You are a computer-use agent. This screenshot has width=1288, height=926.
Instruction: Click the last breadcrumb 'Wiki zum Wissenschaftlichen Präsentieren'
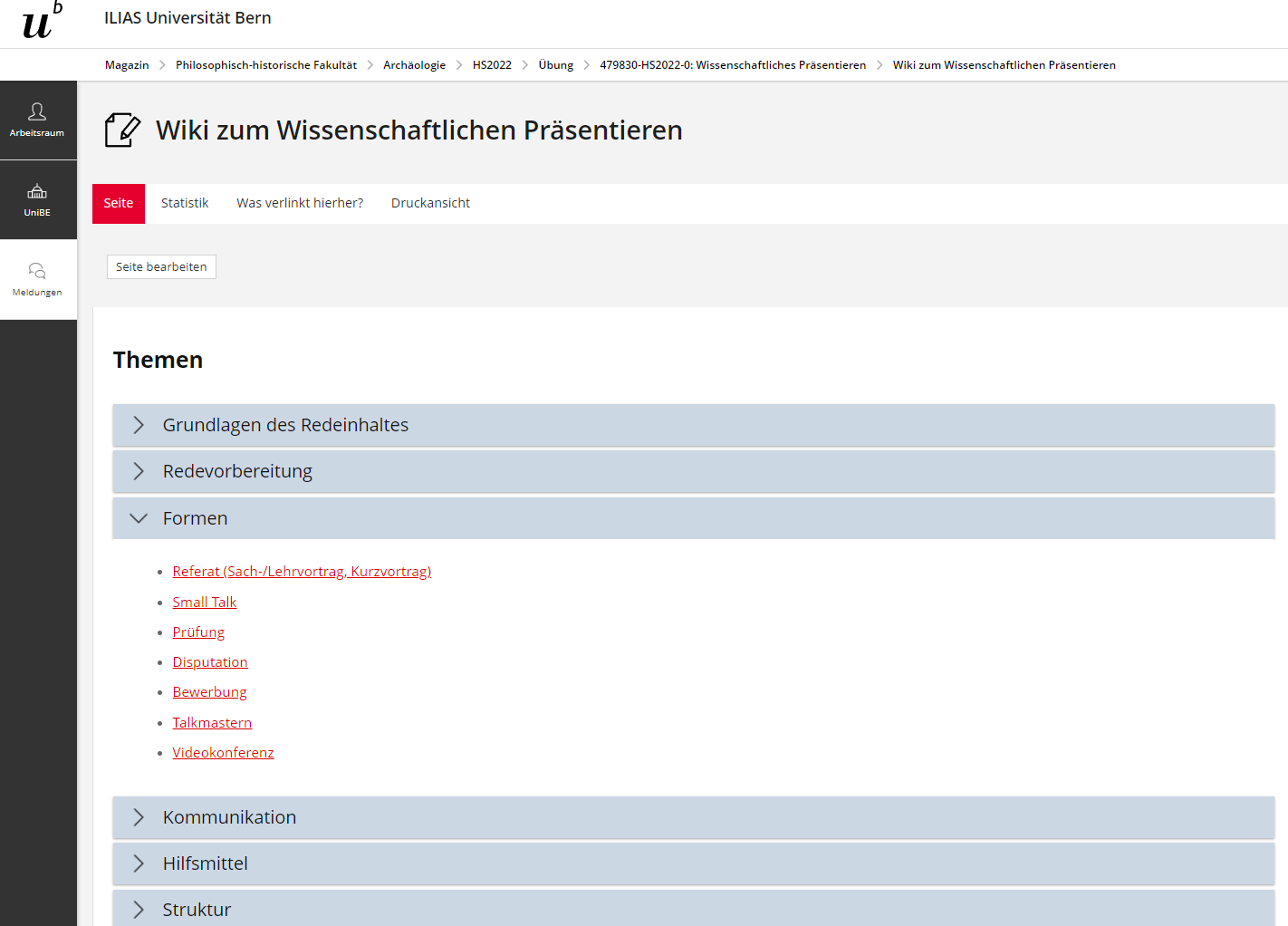[x=1004, y=65]
